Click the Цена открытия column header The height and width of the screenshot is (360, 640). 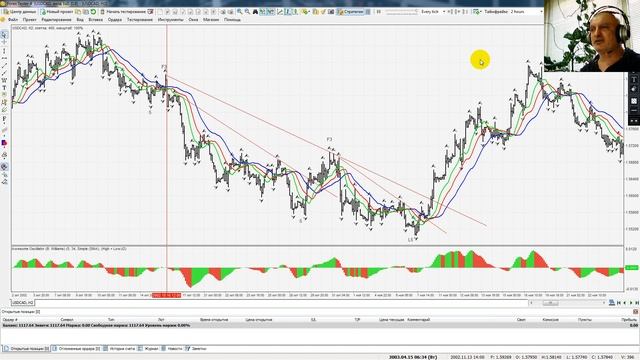pyautogui.click(x=259, y=320)
